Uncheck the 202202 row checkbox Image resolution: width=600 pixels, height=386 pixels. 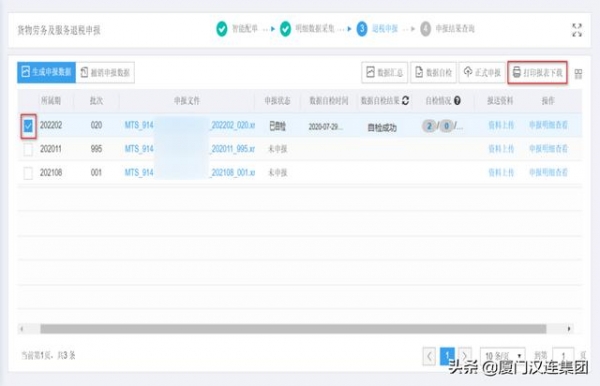pyautogui.click(x=28, y=126)
